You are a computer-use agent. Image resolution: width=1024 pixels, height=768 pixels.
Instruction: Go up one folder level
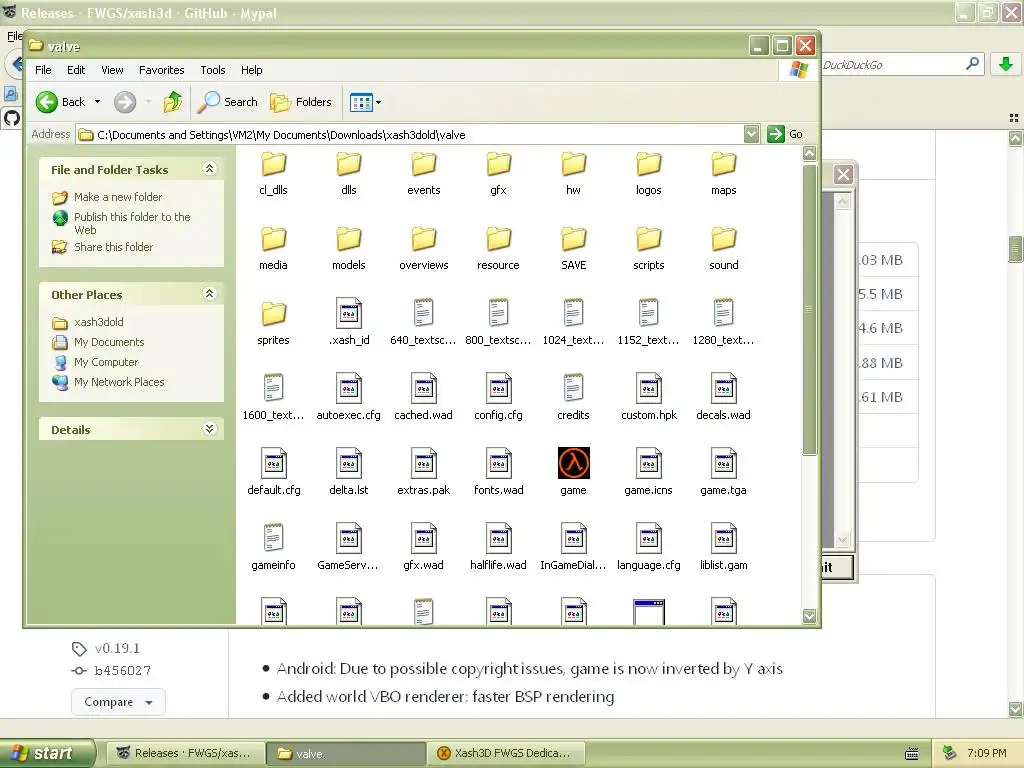(173, 102)
